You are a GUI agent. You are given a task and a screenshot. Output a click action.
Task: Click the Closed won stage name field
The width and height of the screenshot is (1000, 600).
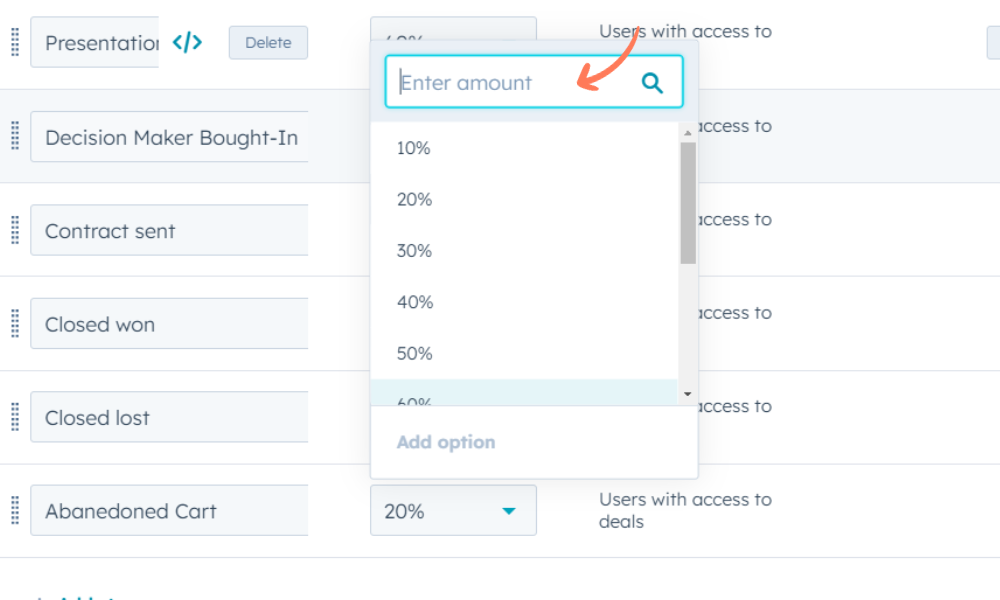[x=169, y=323]
